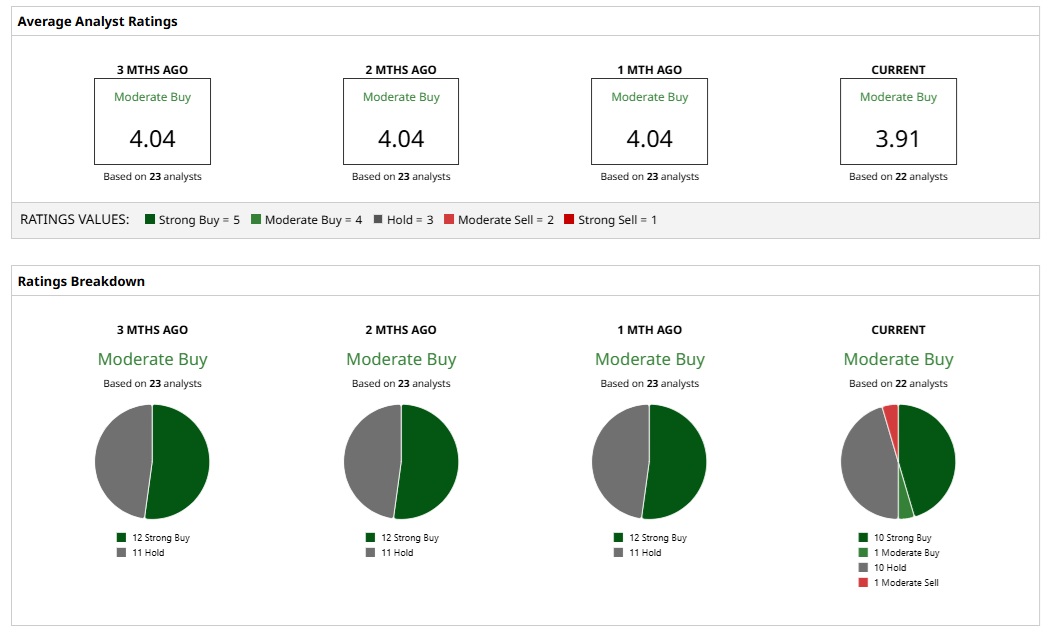The height and width of the screenshot is (637, 1059).
Task: Click the Hold gray legend swatch
Action: tap(378, 219)
